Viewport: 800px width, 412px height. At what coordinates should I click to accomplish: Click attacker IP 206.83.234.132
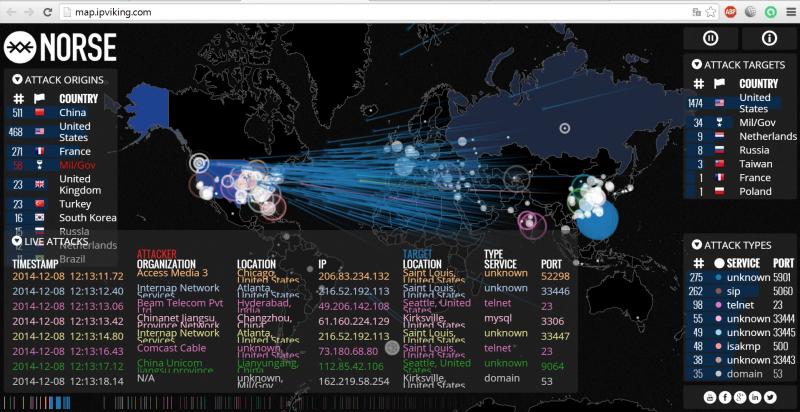point(354,276)
